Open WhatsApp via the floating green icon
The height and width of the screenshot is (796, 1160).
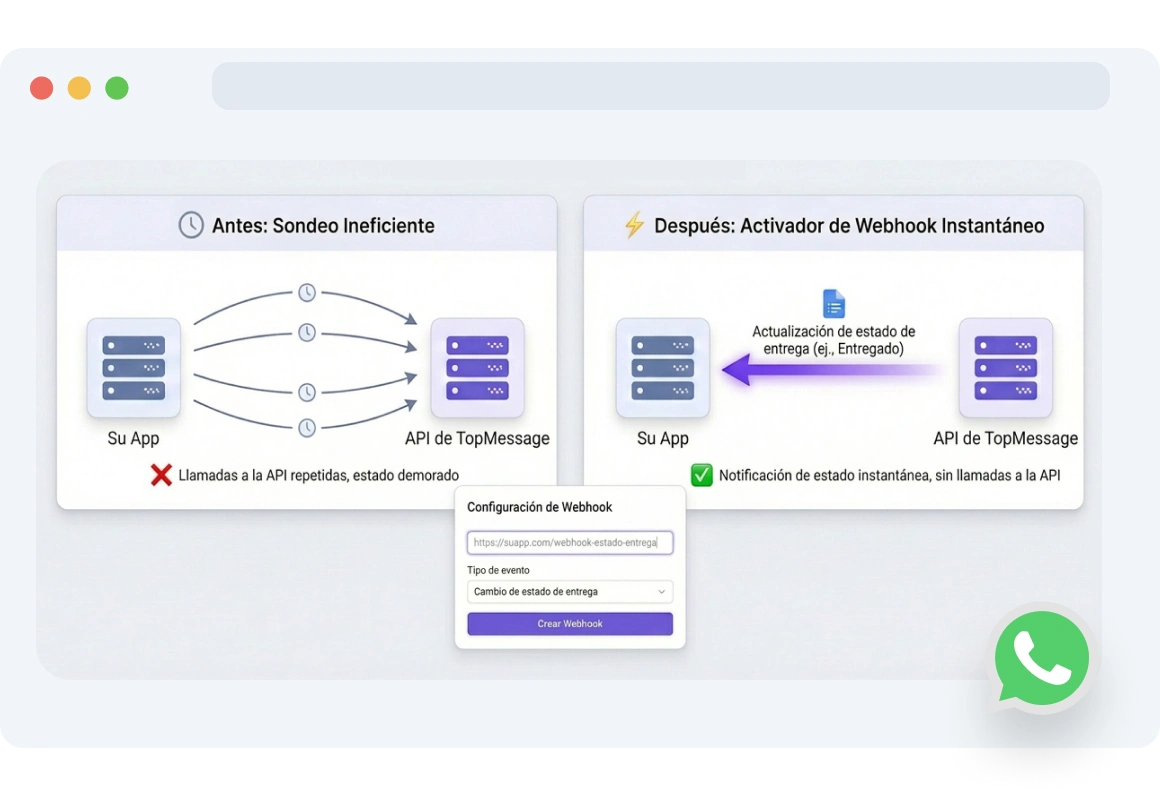point(1041,657)
